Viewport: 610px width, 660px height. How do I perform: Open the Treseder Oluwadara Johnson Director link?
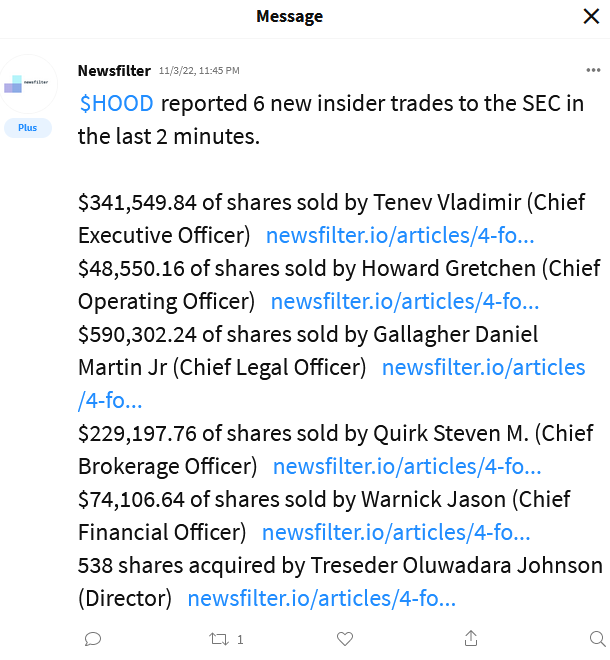pos(322,598)
